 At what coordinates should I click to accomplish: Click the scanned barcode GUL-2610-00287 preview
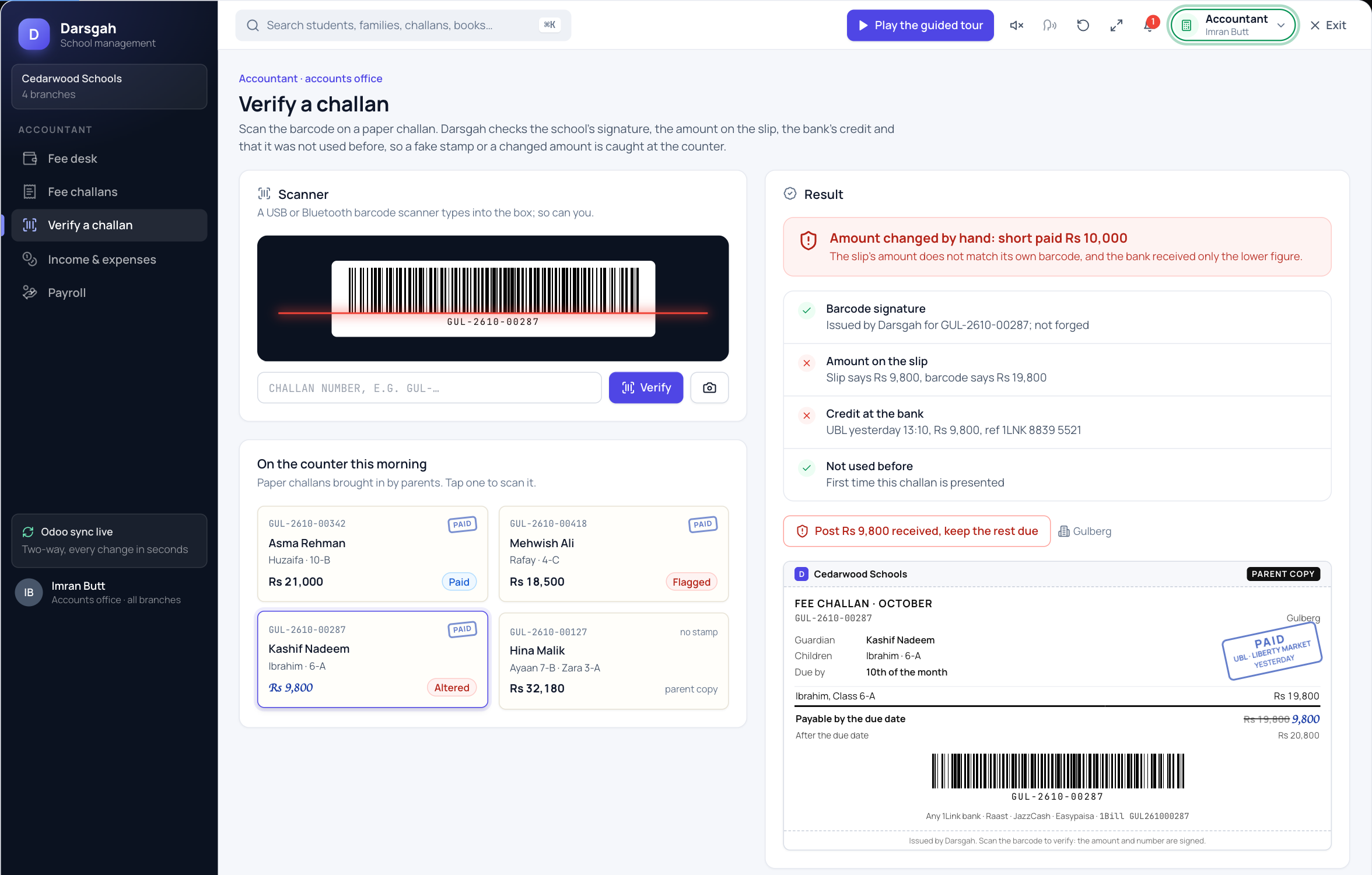[493, 298]
